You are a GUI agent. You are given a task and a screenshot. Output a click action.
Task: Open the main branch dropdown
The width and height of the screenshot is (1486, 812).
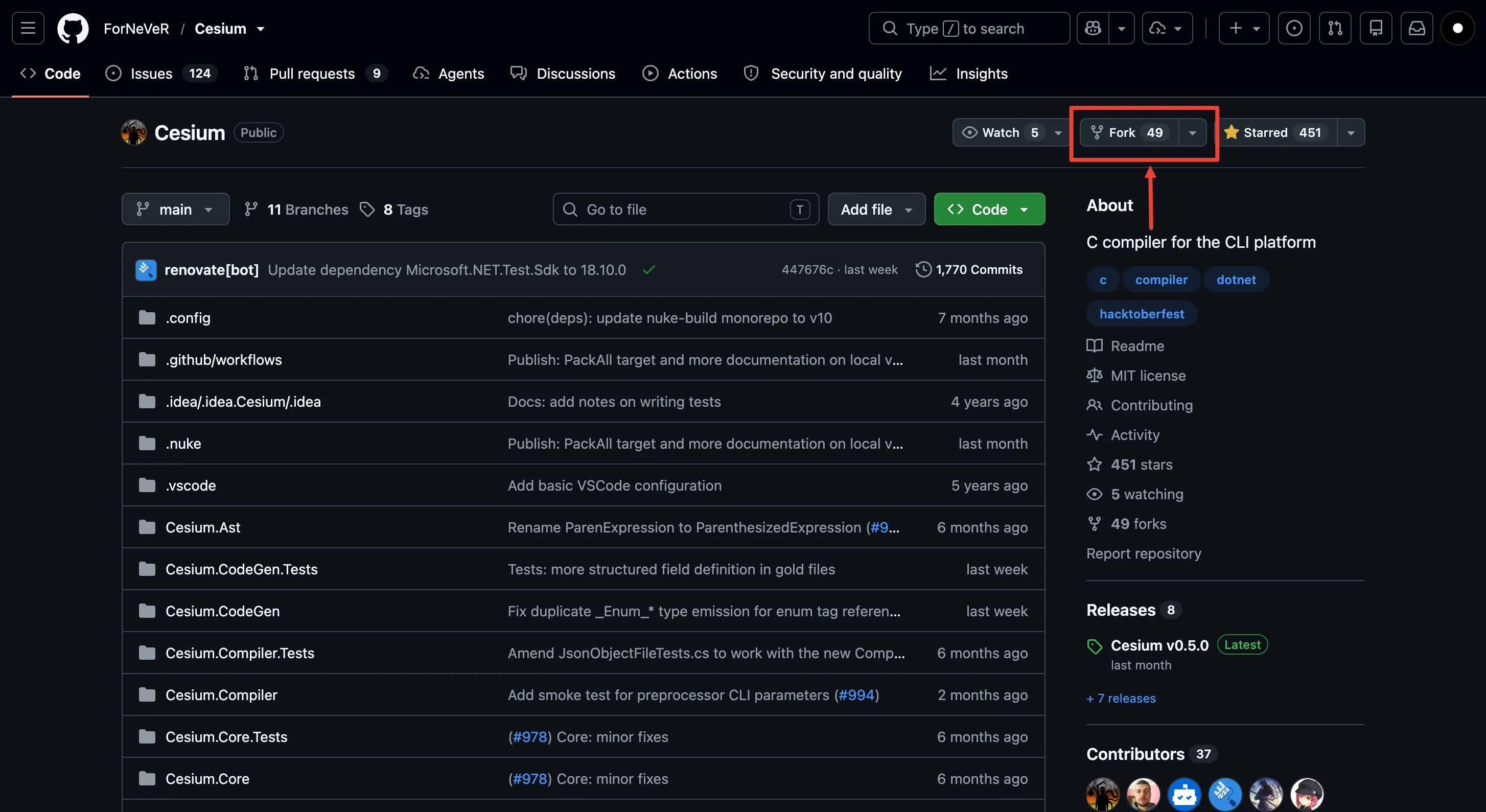(x=175, y=210)
